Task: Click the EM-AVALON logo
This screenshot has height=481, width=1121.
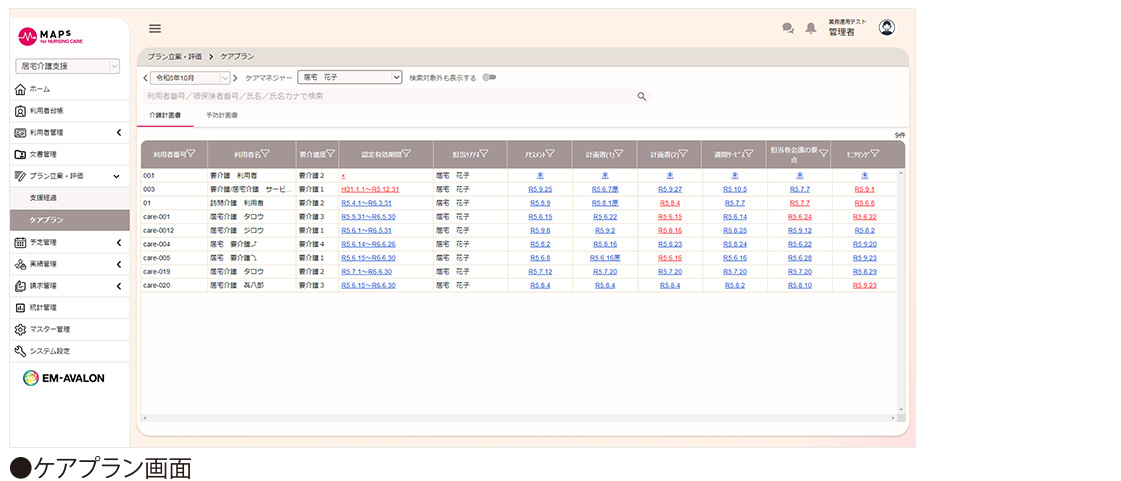Action: (64, 378)
